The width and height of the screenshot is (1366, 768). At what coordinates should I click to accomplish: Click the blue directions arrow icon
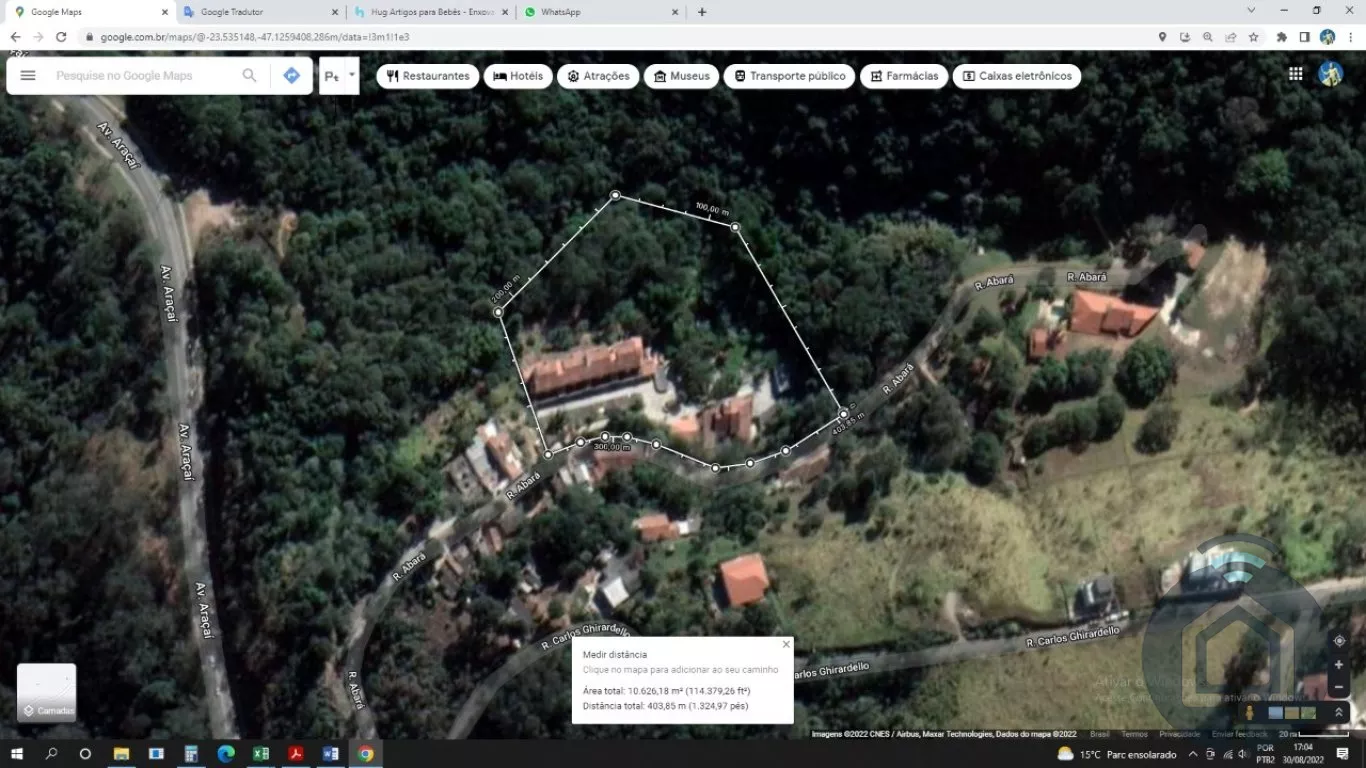point(291,76)
